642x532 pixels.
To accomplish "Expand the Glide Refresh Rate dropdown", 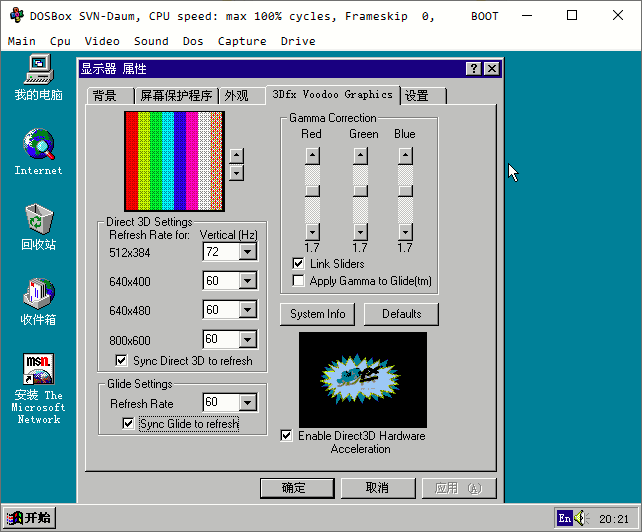I will 248,402.
